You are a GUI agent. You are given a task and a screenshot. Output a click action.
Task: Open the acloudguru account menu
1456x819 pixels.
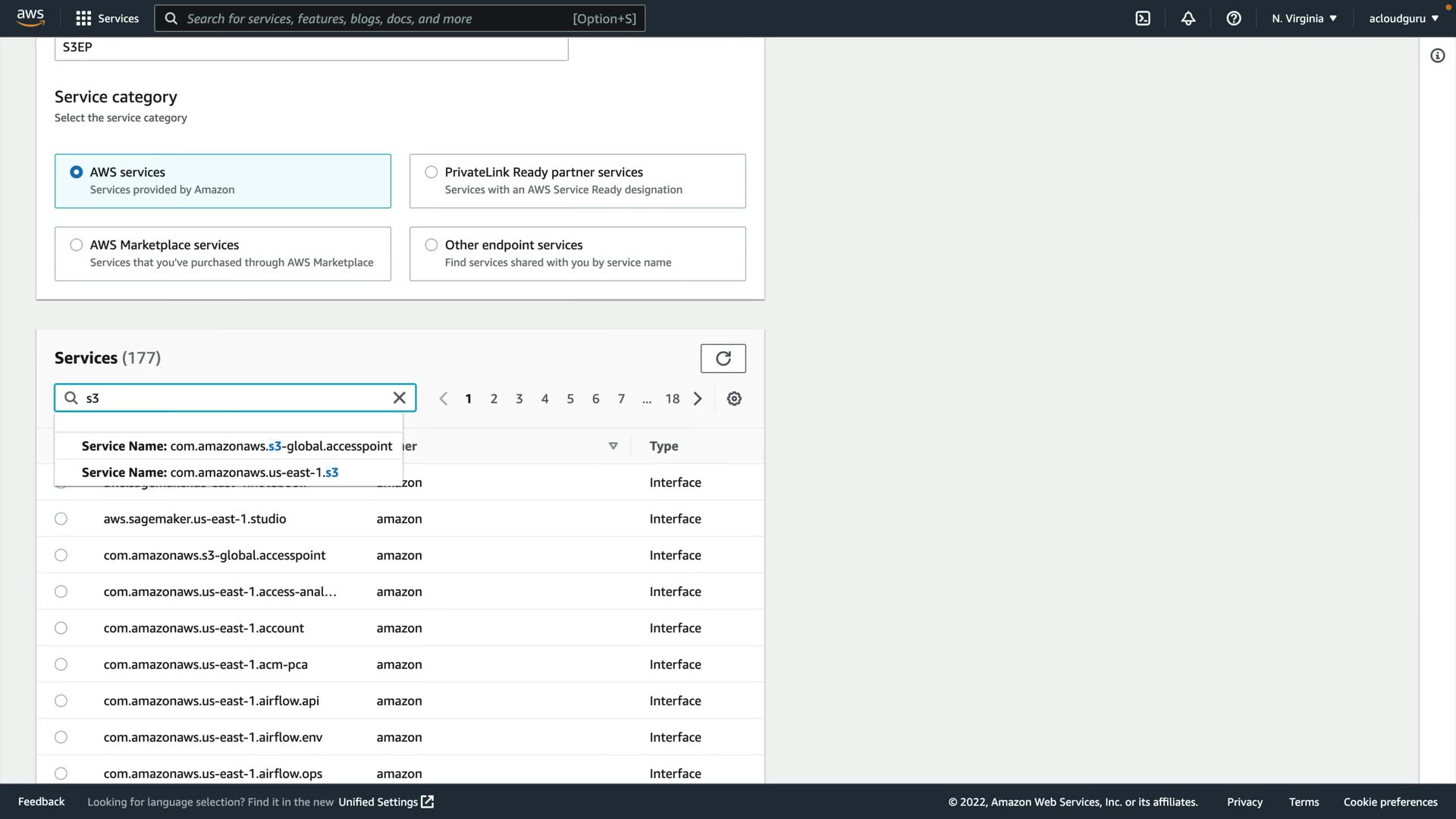click(1403, 18)
